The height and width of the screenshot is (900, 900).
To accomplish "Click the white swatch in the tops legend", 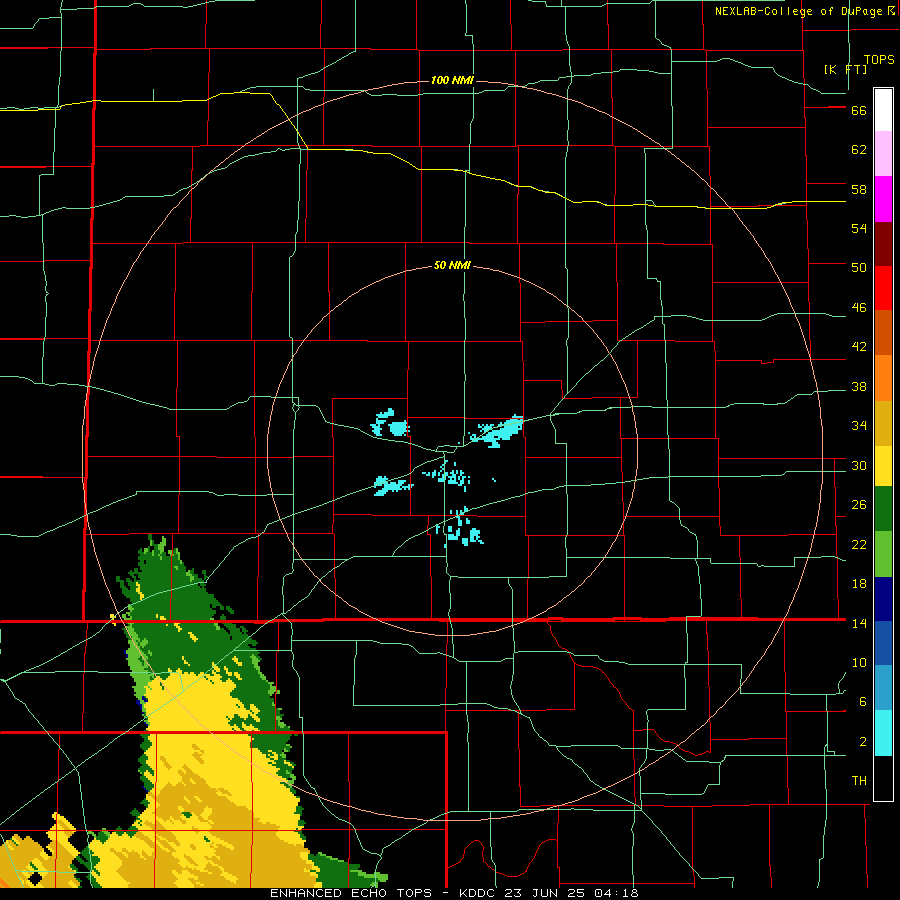I will (x=883, y=110).
